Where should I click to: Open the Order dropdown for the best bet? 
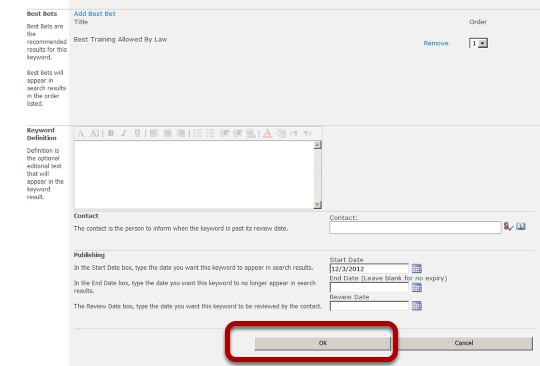pos(479,43)
